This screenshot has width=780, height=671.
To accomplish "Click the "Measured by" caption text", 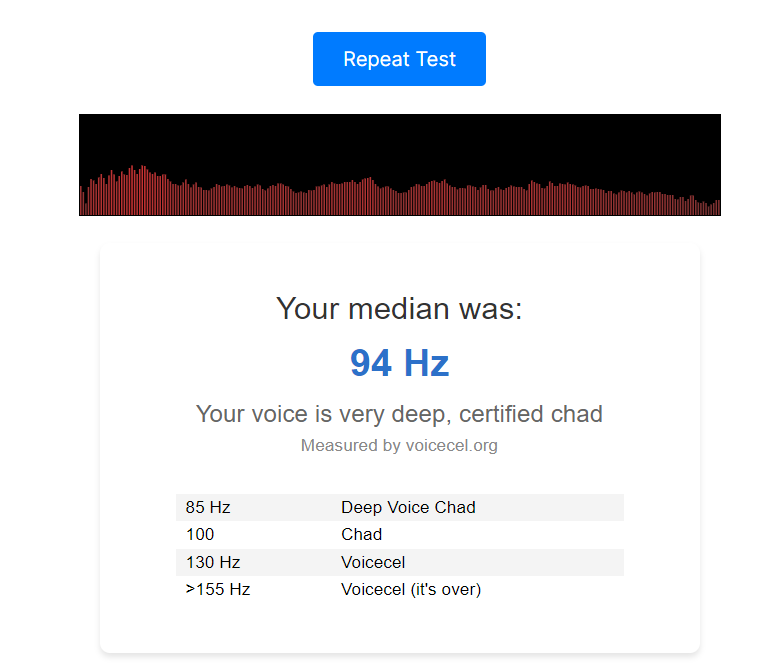I will 352,445.
